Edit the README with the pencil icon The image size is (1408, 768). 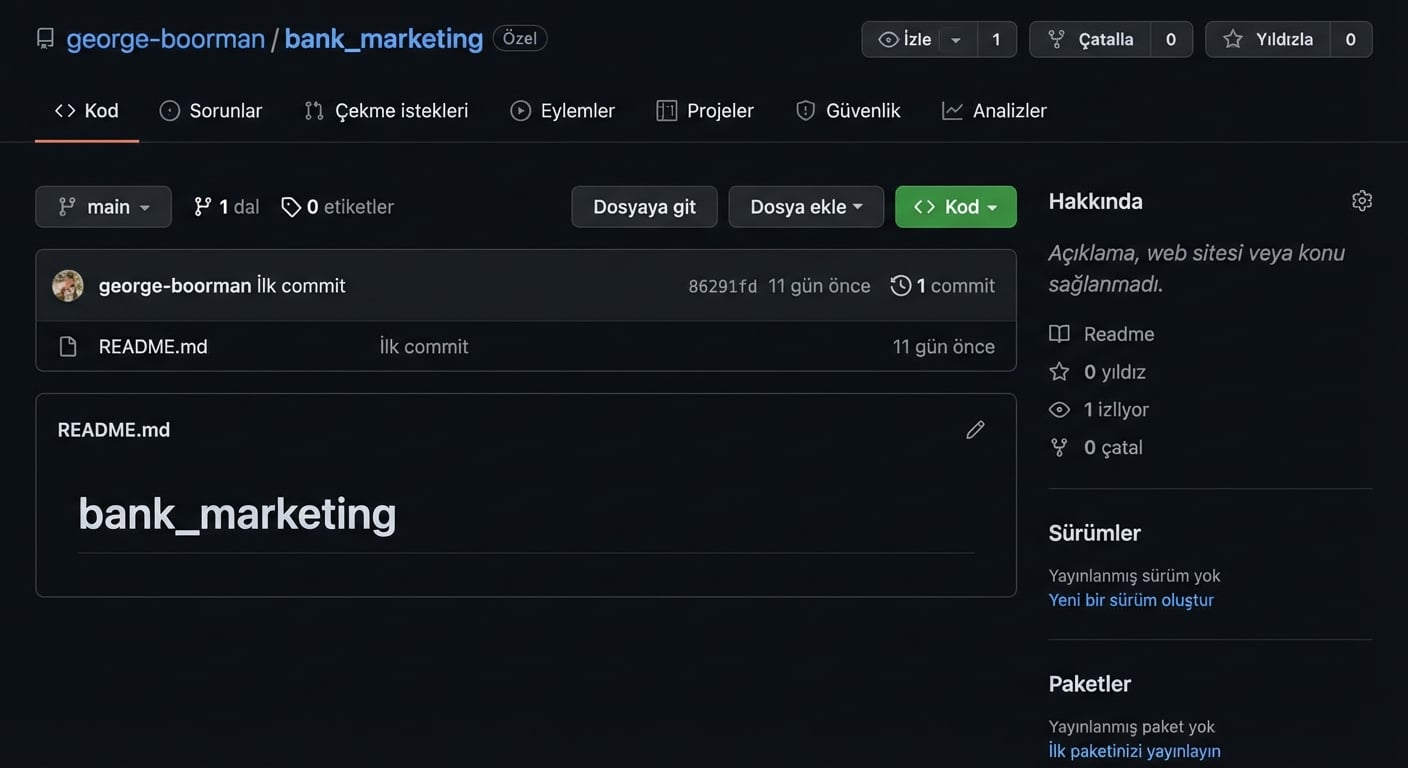click(975, 429)
